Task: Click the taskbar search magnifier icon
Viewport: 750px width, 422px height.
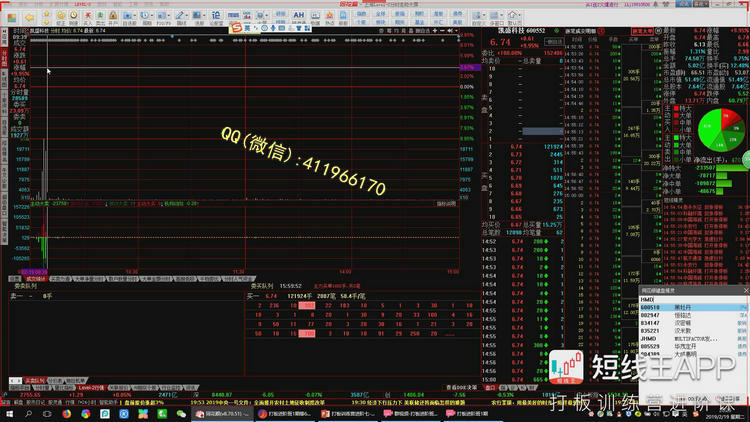Action: pyautogui.click(x=29, y=414)
